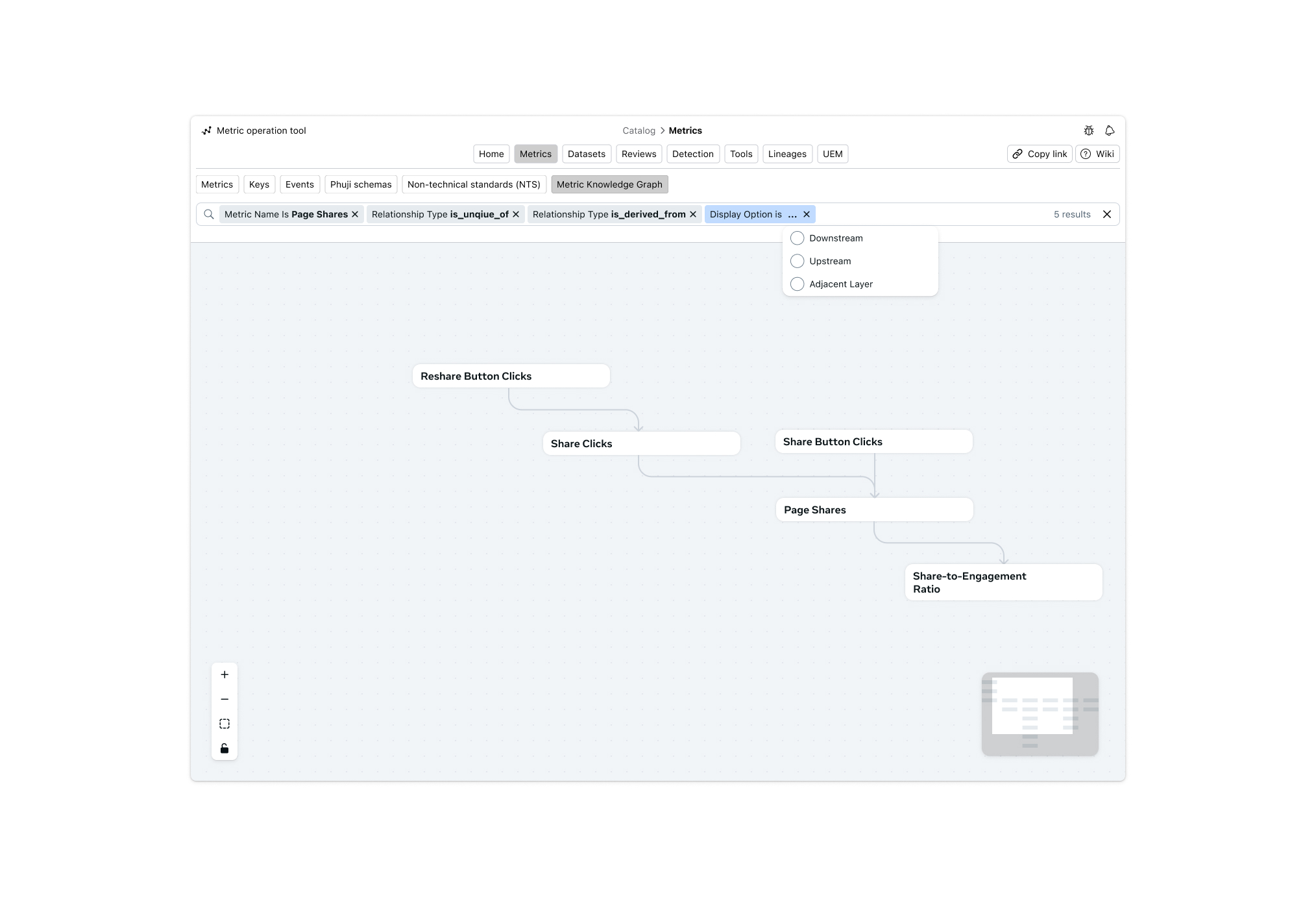
Task: Open the Metric Name filter chip
Action: click(x=286, y=214)
